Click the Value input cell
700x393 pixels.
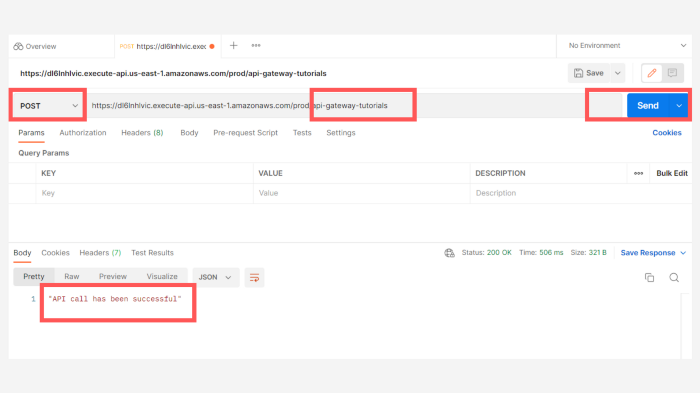point(362,193)
